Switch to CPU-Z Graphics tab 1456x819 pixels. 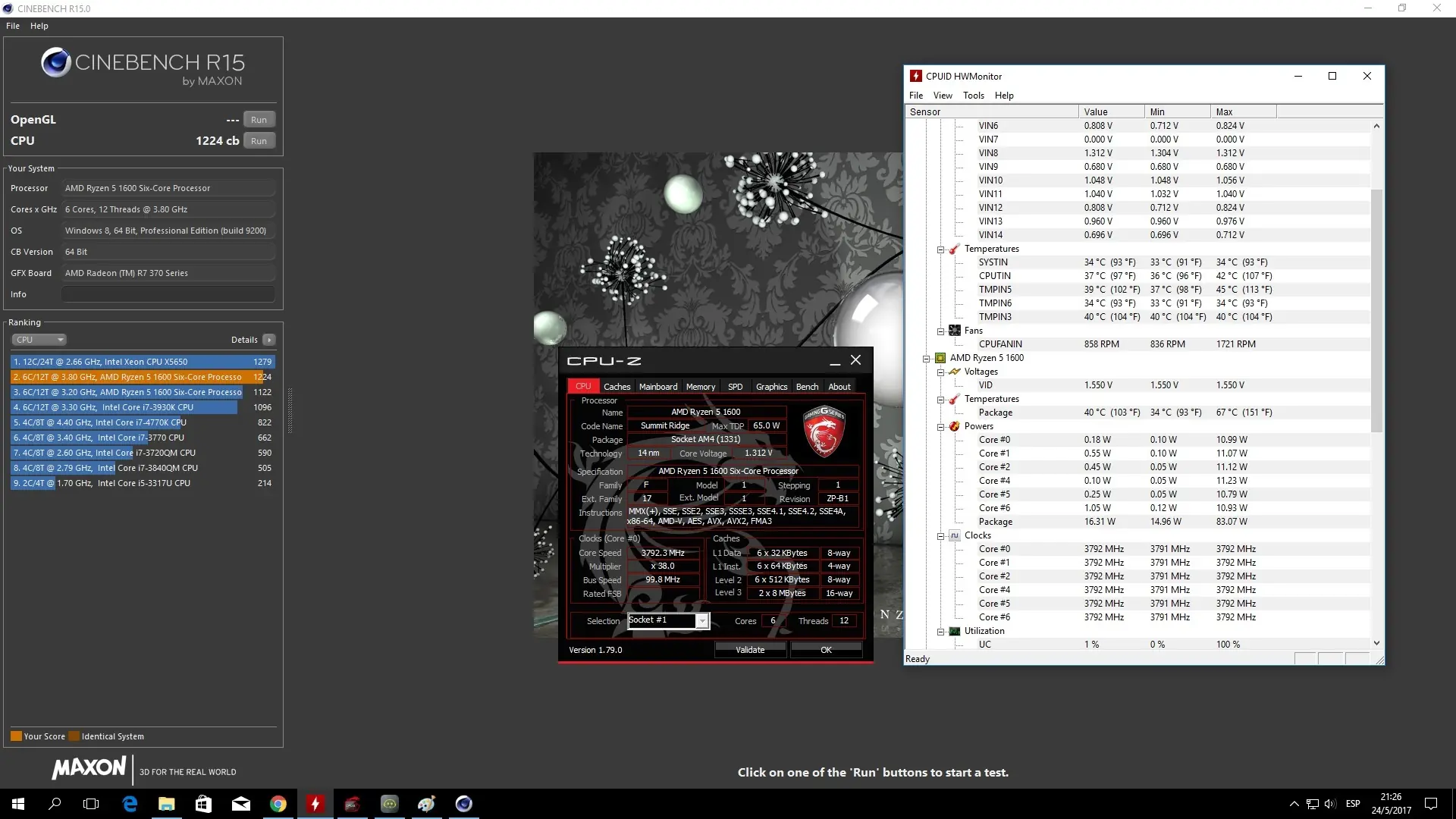point(772,387)
